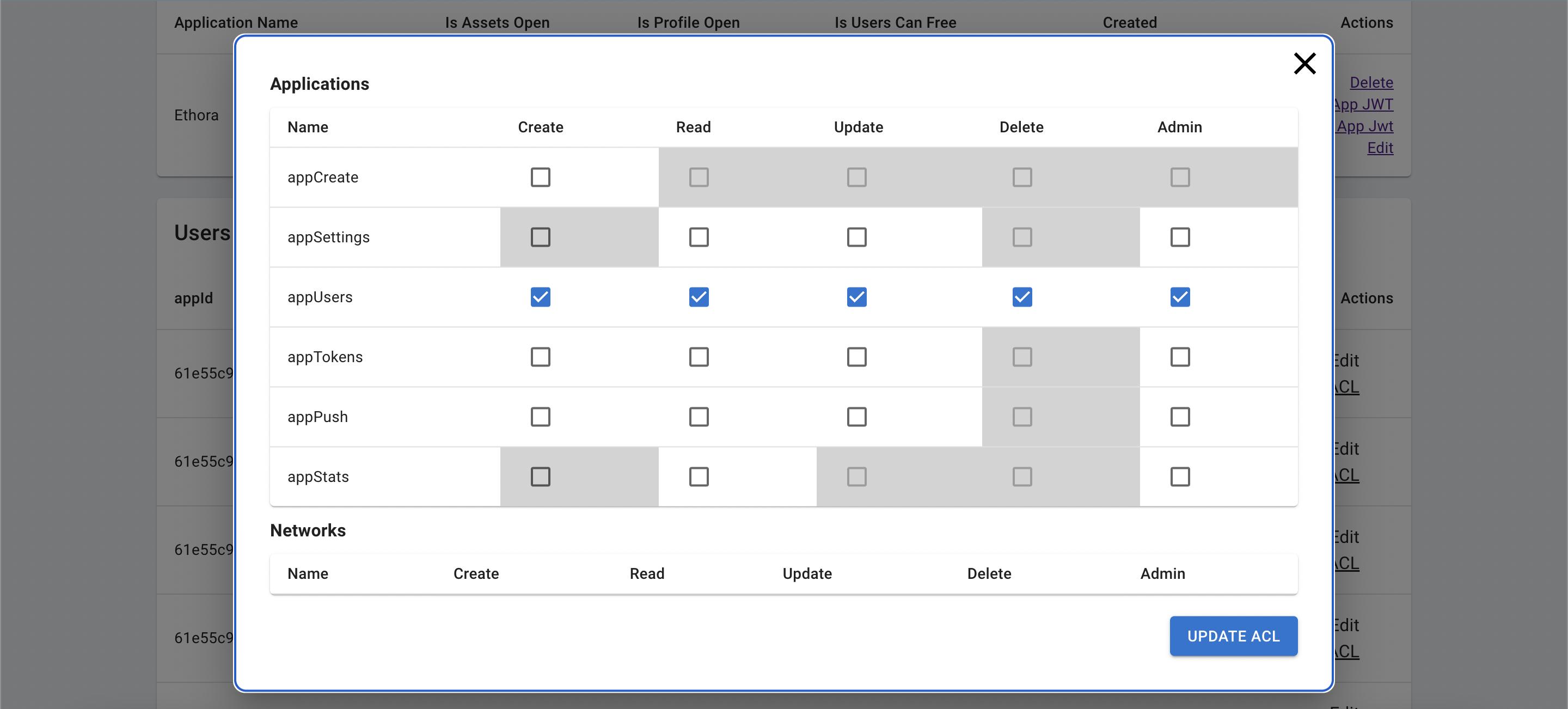Check Admin permission for appPush

coord(1180,416)
